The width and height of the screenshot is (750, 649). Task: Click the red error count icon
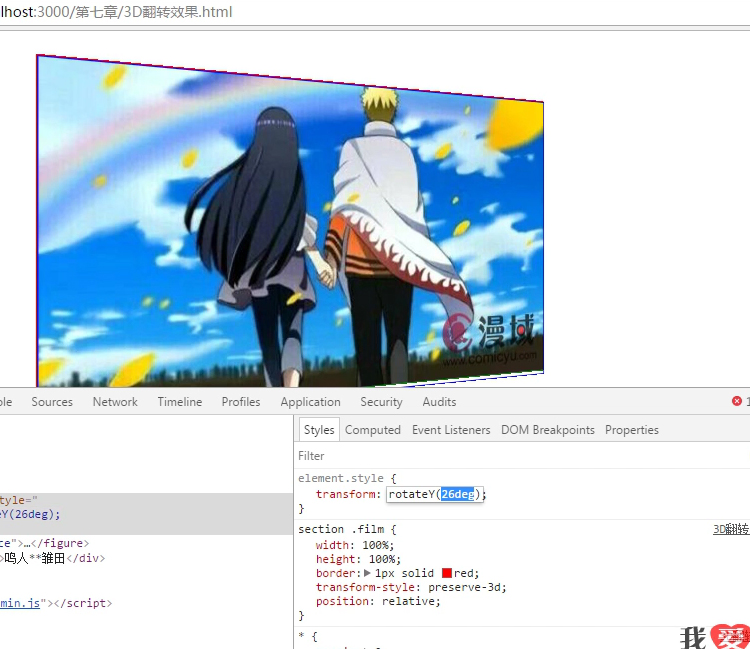(737, 401)
